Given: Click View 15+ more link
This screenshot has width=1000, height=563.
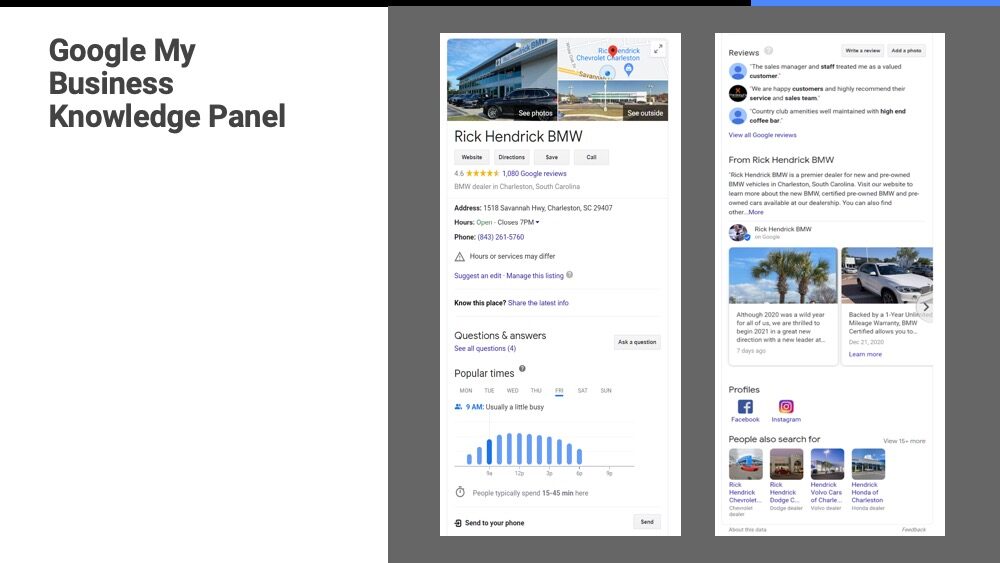Looking at the screenshot, I should click(904, 441).
